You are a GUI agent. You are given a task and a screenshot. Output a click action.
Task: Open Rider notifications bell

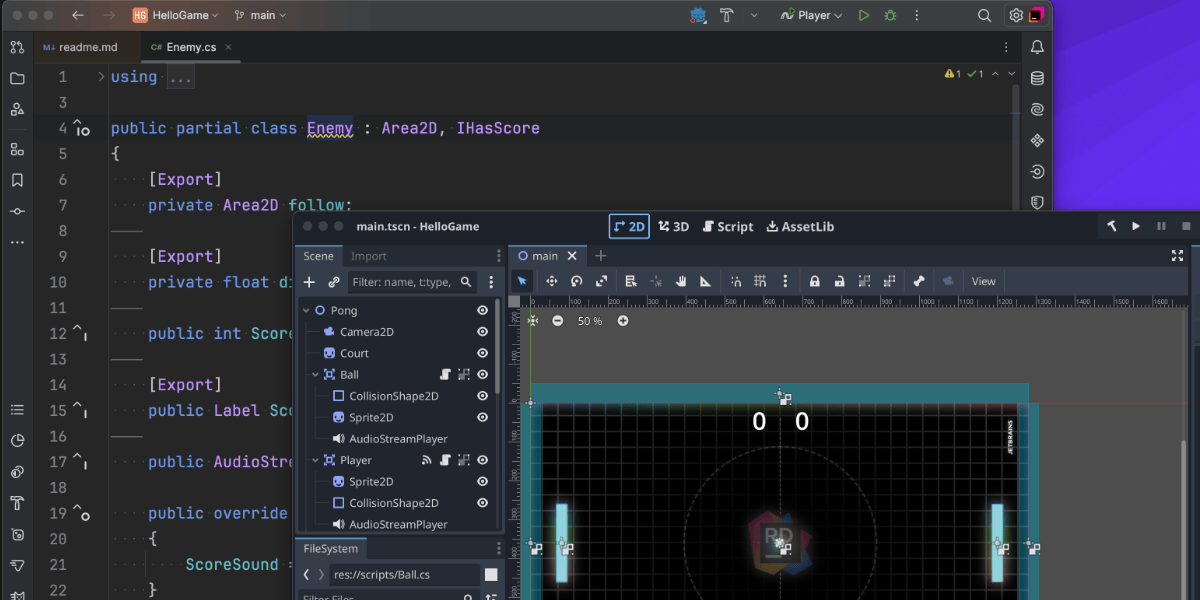pos(1037,47)
